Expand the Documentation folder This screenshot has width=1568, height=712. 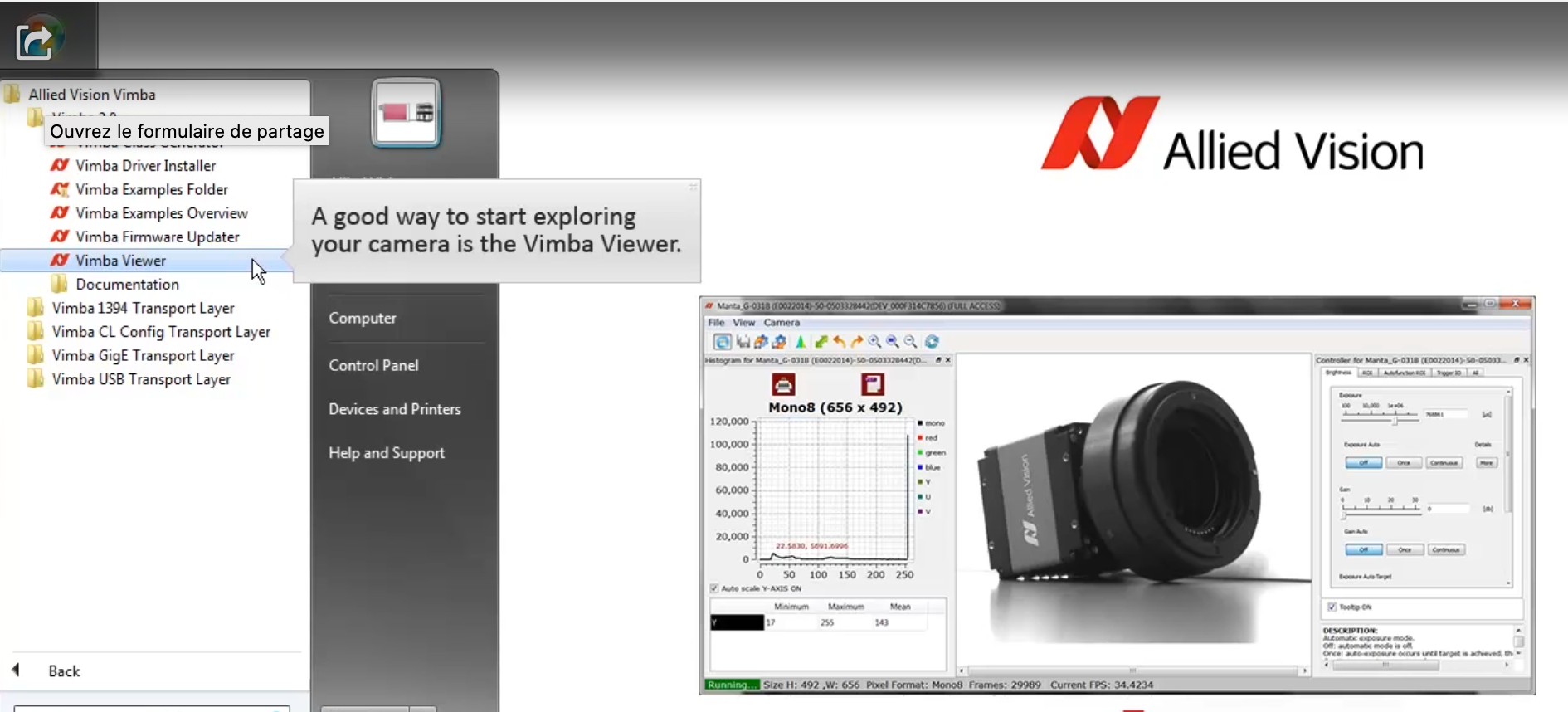click(x=127, y=285)
